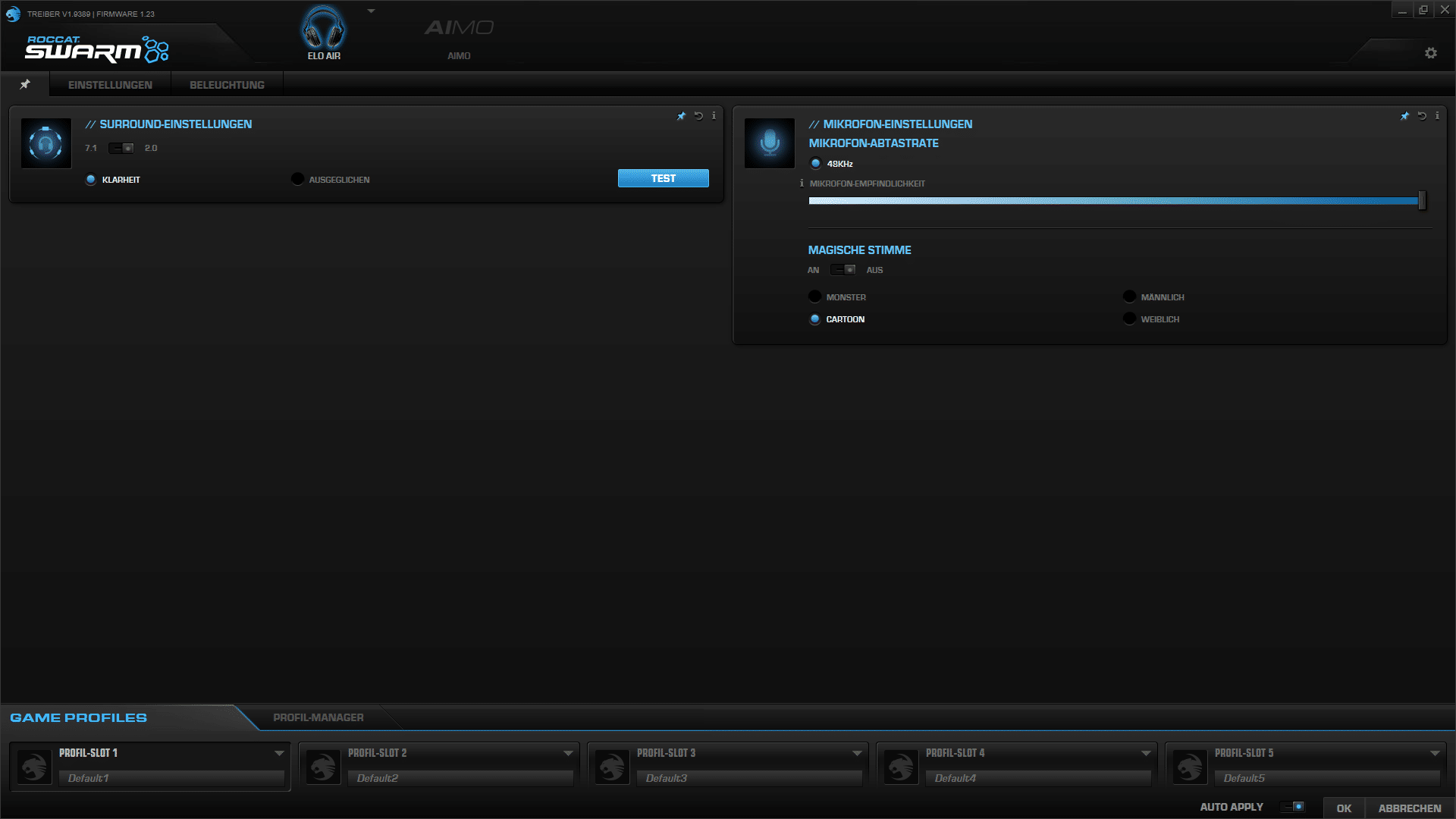Click the ELO AIR headset icon
The width and height of the screenshot is (1456, 819).
tap(324, 29)
